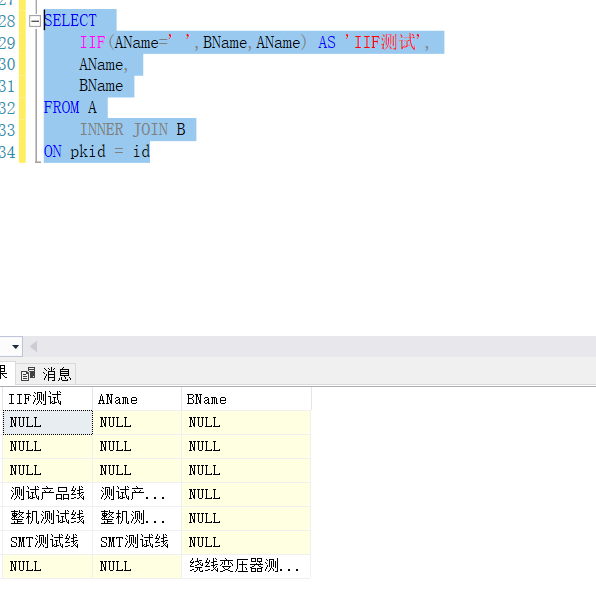Select the AName column header
The image size is (596, 595).
click(x=137, y=399)
